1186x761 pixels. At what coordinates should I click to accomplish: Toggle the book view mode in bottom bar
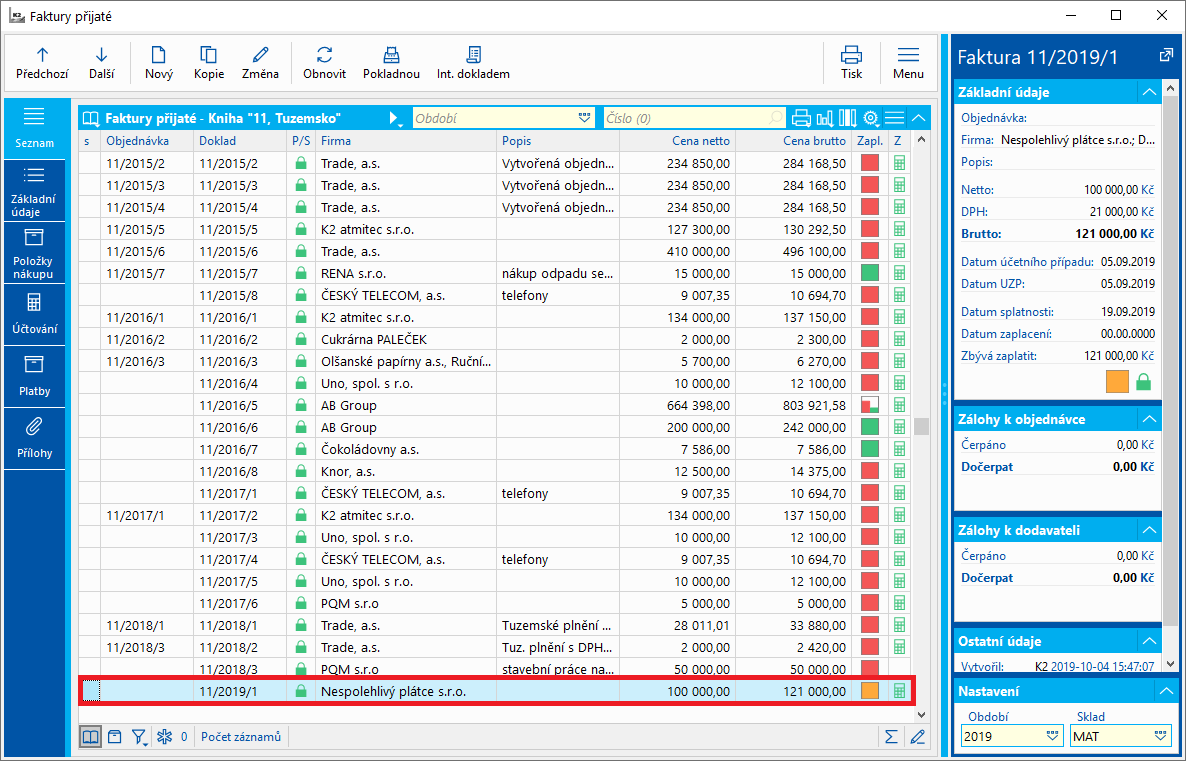pyautogui.click(x=90, y=737)
